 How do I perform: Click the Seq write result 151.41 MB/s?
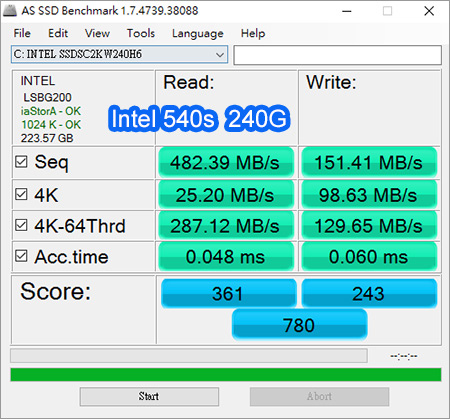(369, 162)
